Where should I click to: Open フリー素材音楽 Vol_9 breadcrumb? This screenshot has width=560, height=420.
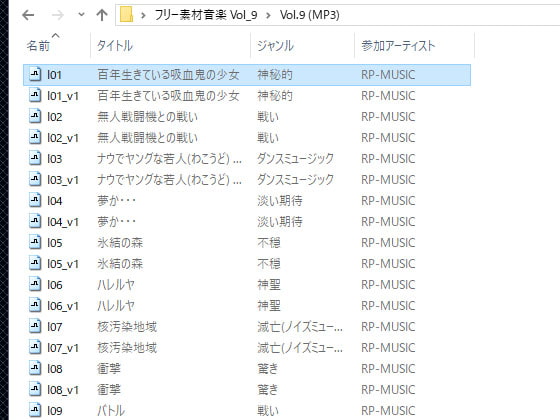click(206, 15)
